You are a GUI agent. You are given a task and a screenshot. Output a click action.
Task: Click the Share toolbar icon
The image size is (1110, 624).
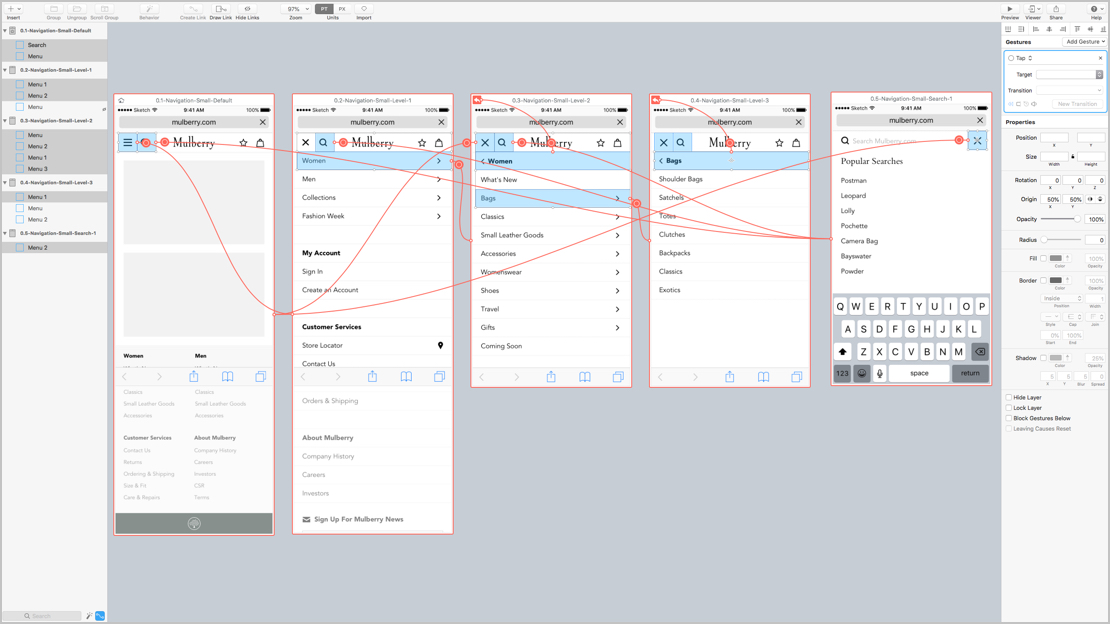click(x=1055, y=9)
